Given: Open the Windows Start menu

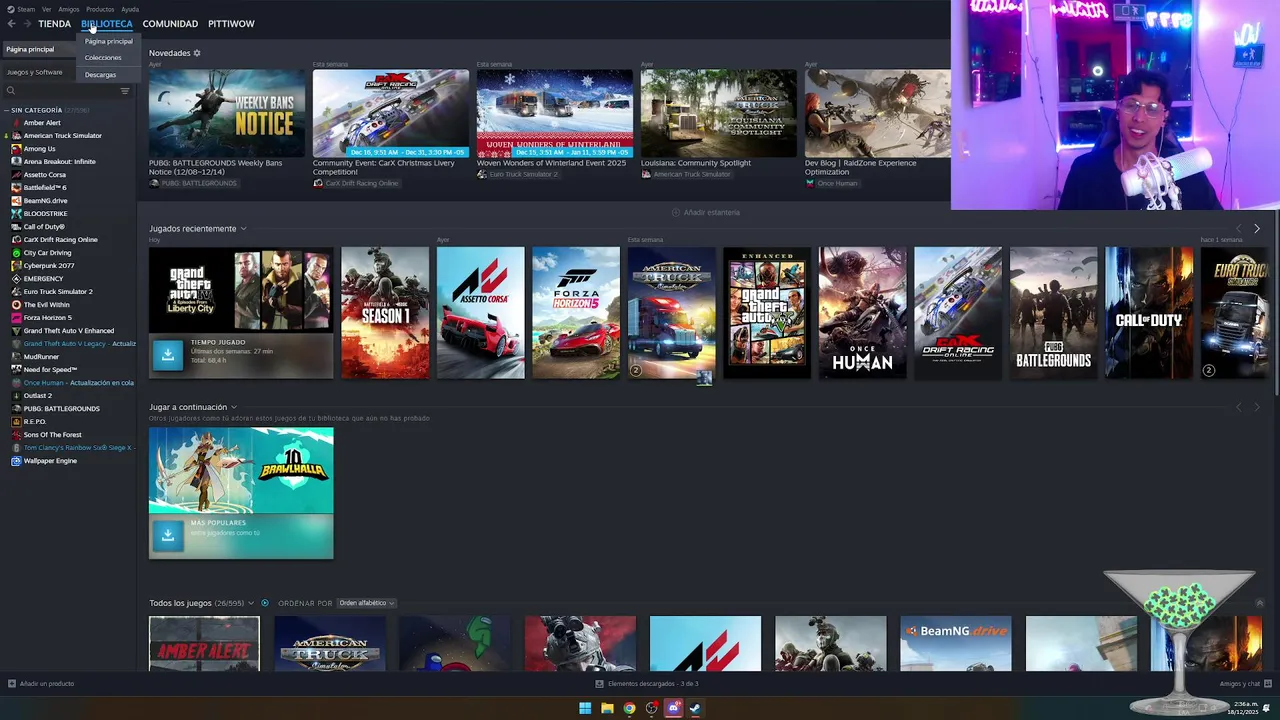Looking at the screenshot, I should pyautogui.click(x=585, y=708).
